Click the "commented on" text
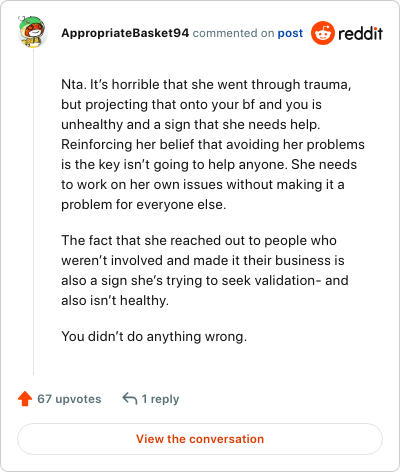The height and width of the screenshot is (472, 400). click(233, 33)
